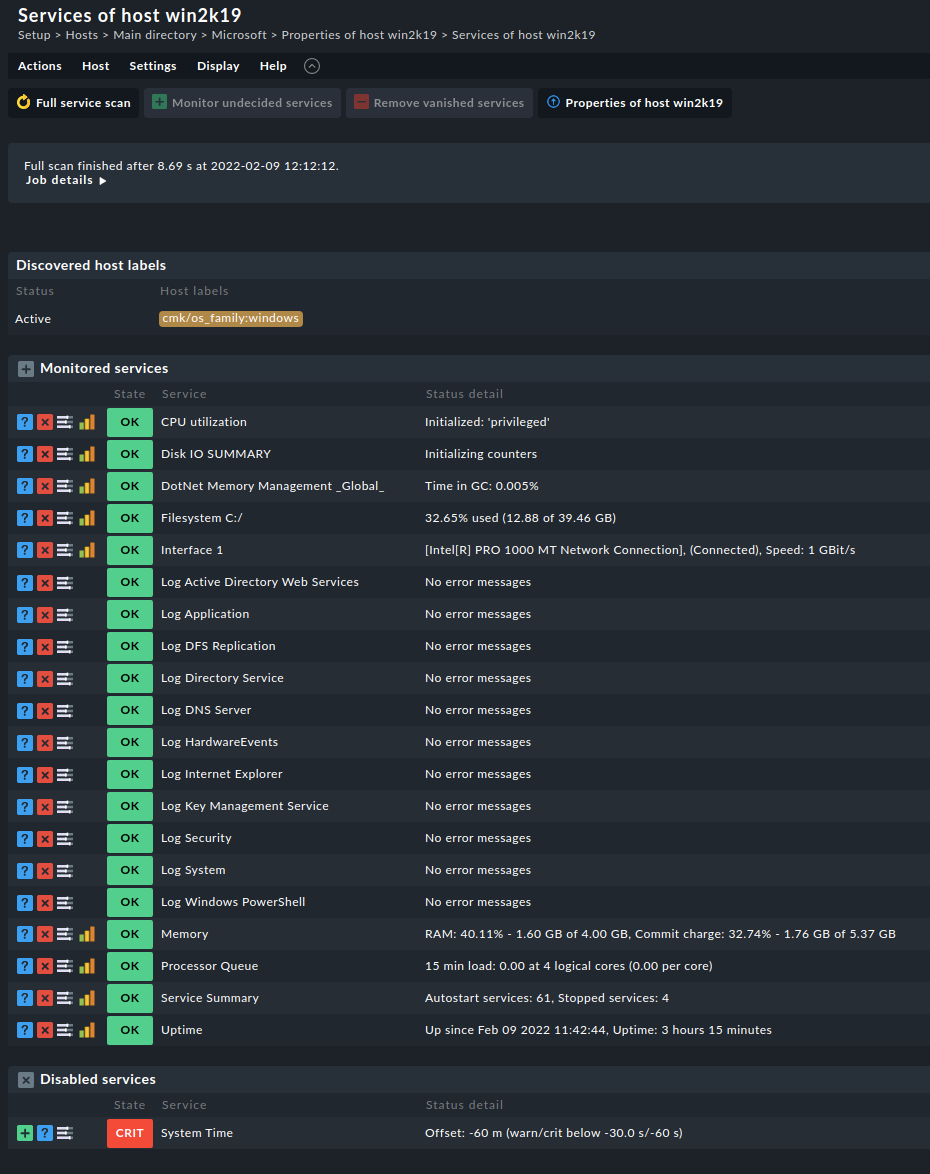Open Properties of host win2k19 button
The height and width of the screenshot is (1174, 930).
pos(635,103)
